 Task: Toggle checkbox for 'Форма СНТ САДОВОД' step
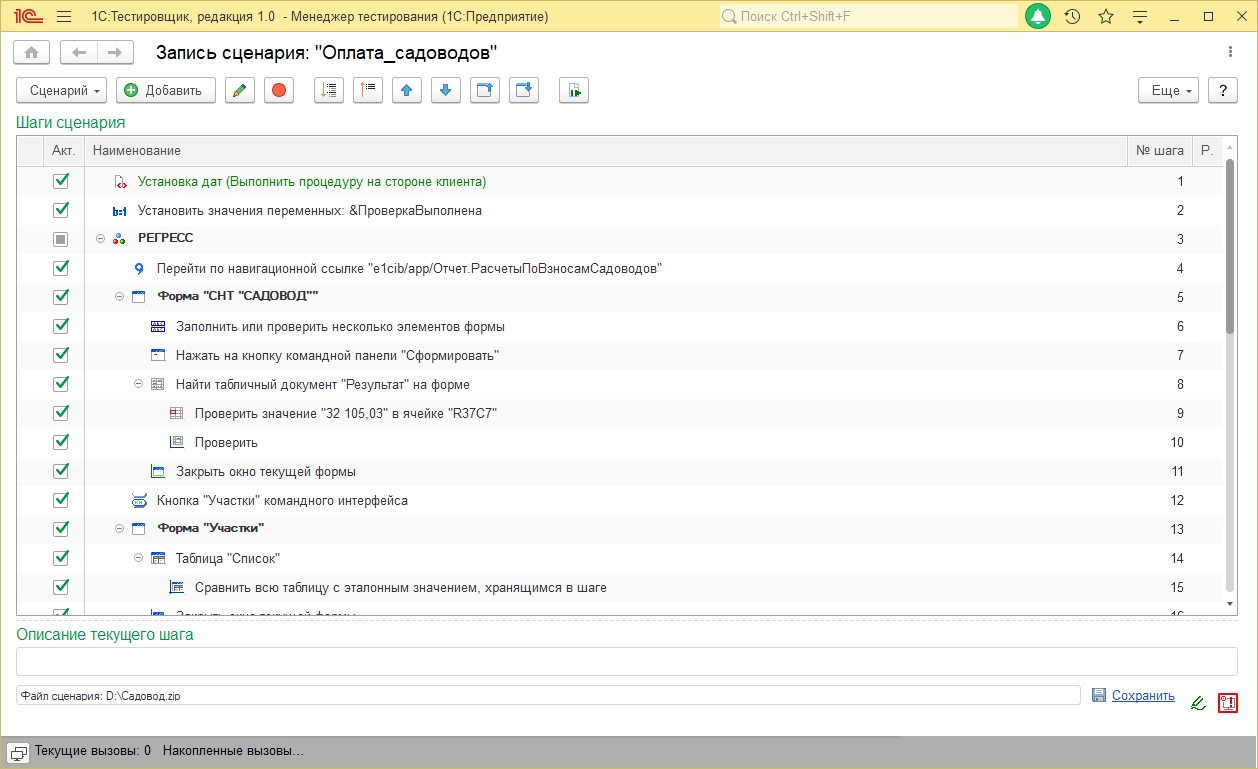point(61,297)
